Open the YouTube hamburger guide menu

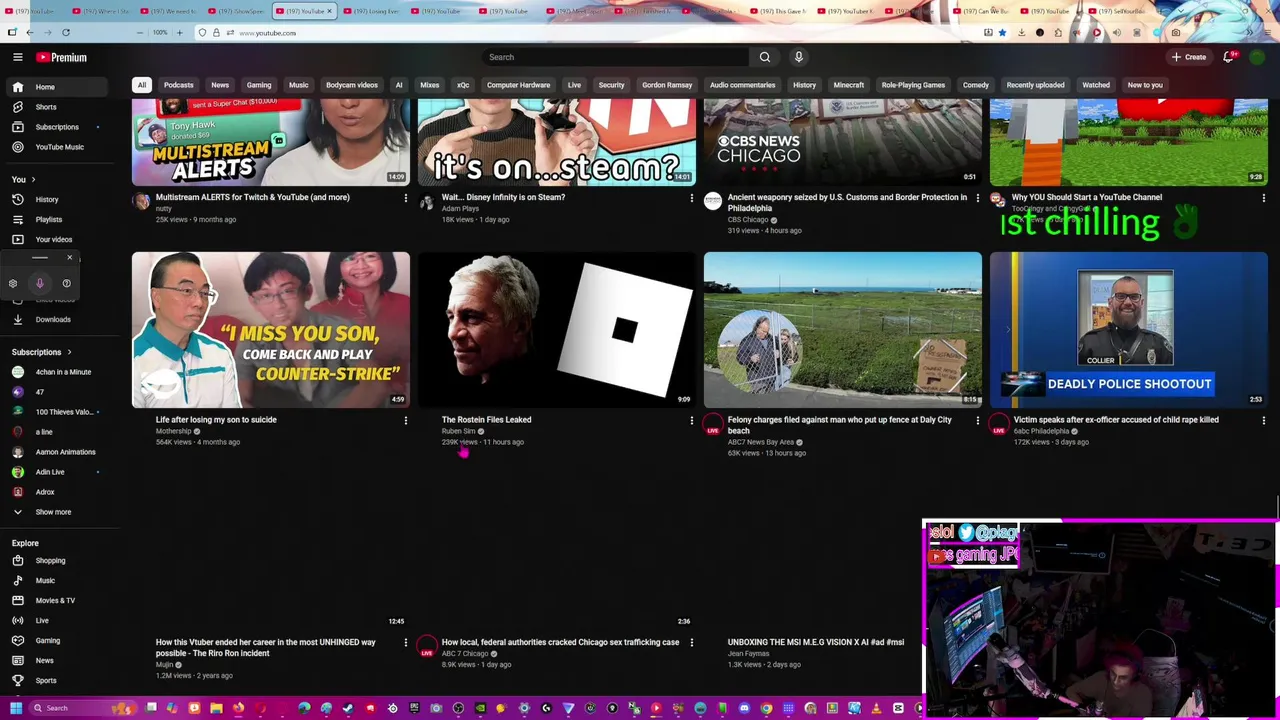pyautogui.click(x=17, y=57)
